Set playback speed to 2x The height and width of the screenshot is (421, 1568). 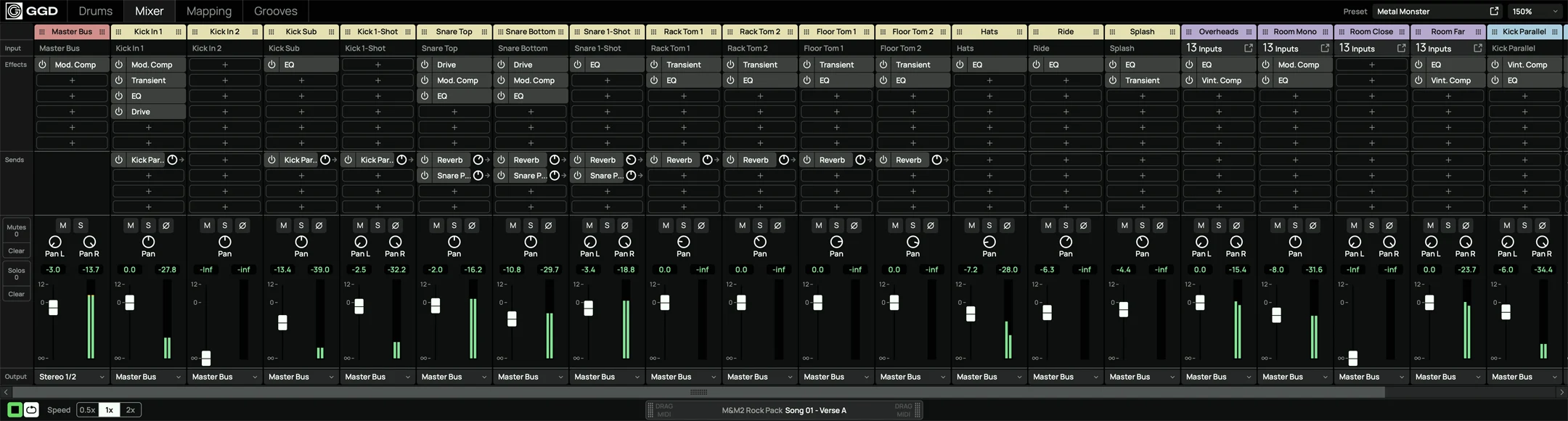pos(130,410)
